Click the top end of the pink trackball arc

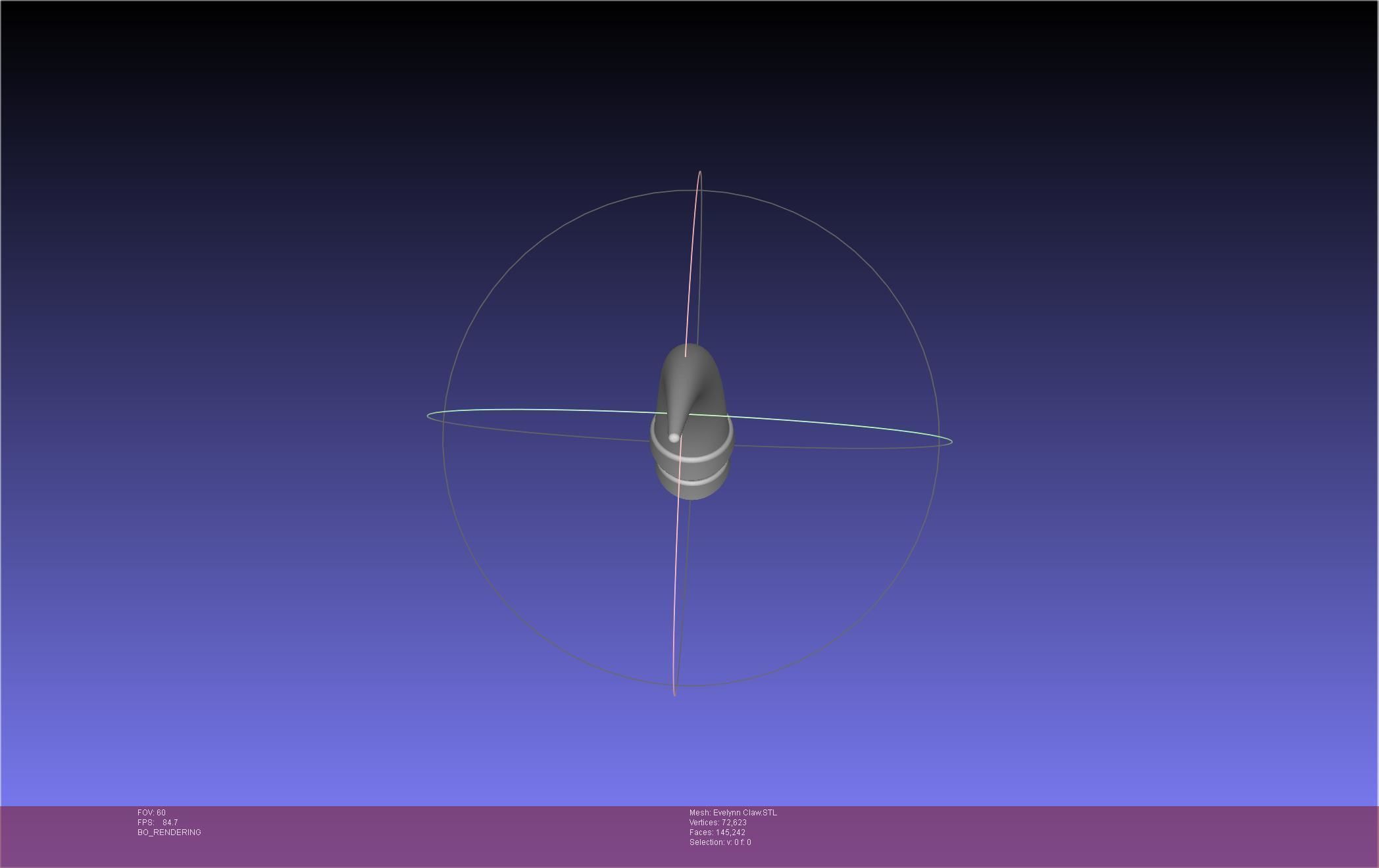pos(699,172)
